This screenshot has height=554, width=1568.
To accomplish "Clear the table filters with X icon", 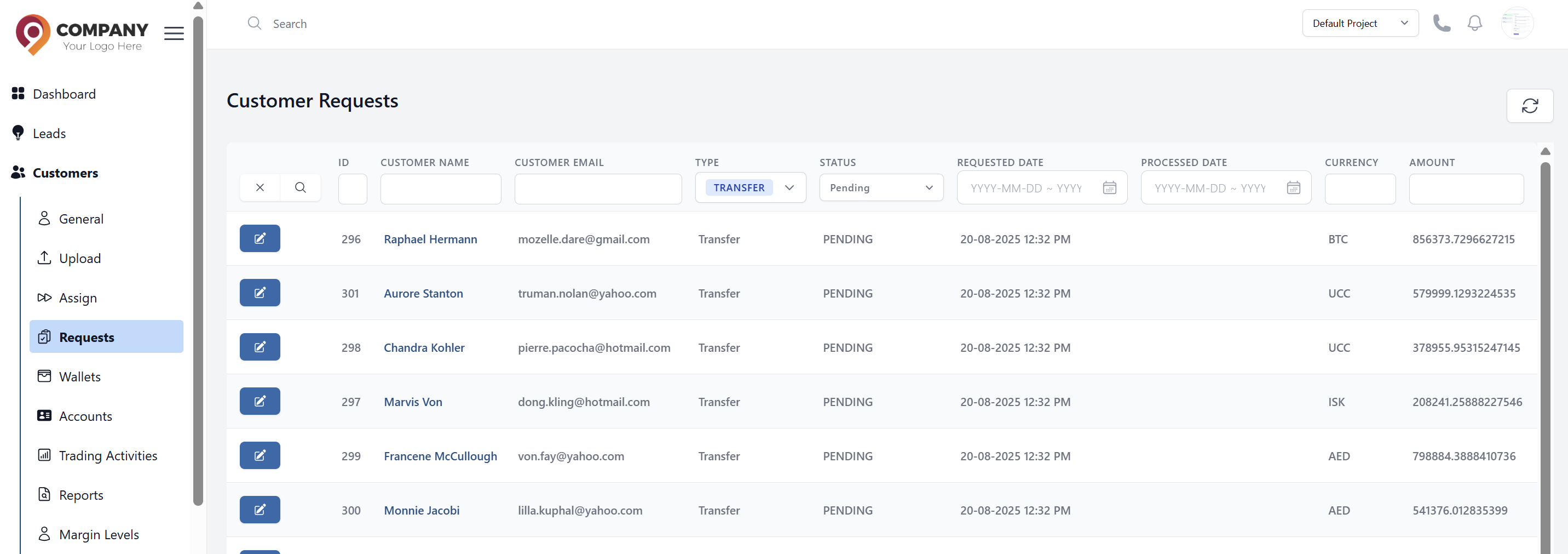I will point(260,188).
